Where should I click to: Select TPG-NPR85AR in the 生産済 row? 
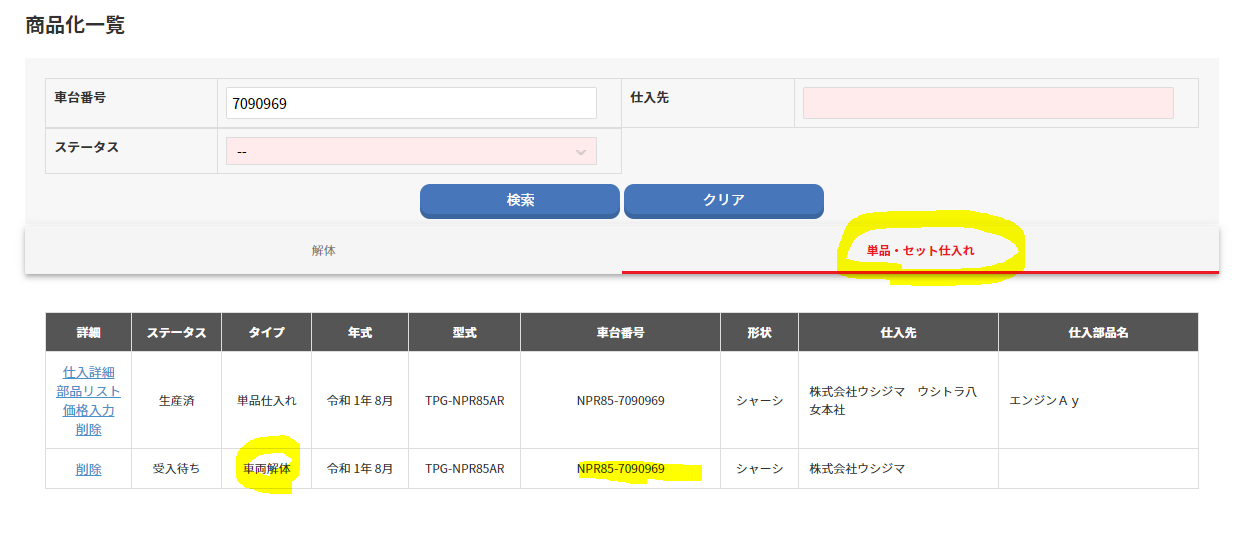pos(464,400)
